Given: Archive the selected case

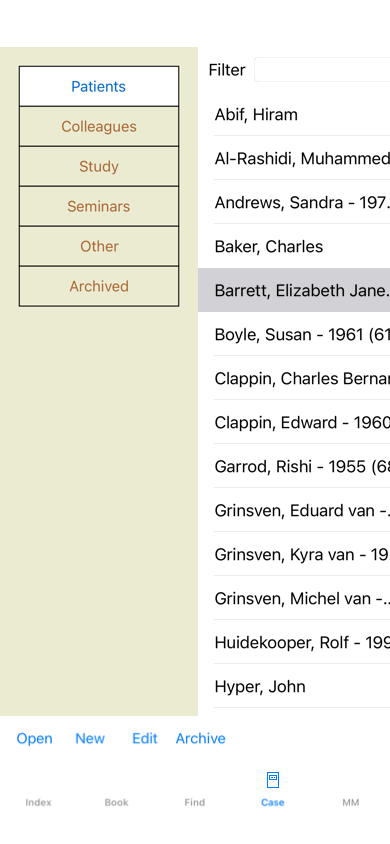Looking at the screenshot, I should coord(201,738).
